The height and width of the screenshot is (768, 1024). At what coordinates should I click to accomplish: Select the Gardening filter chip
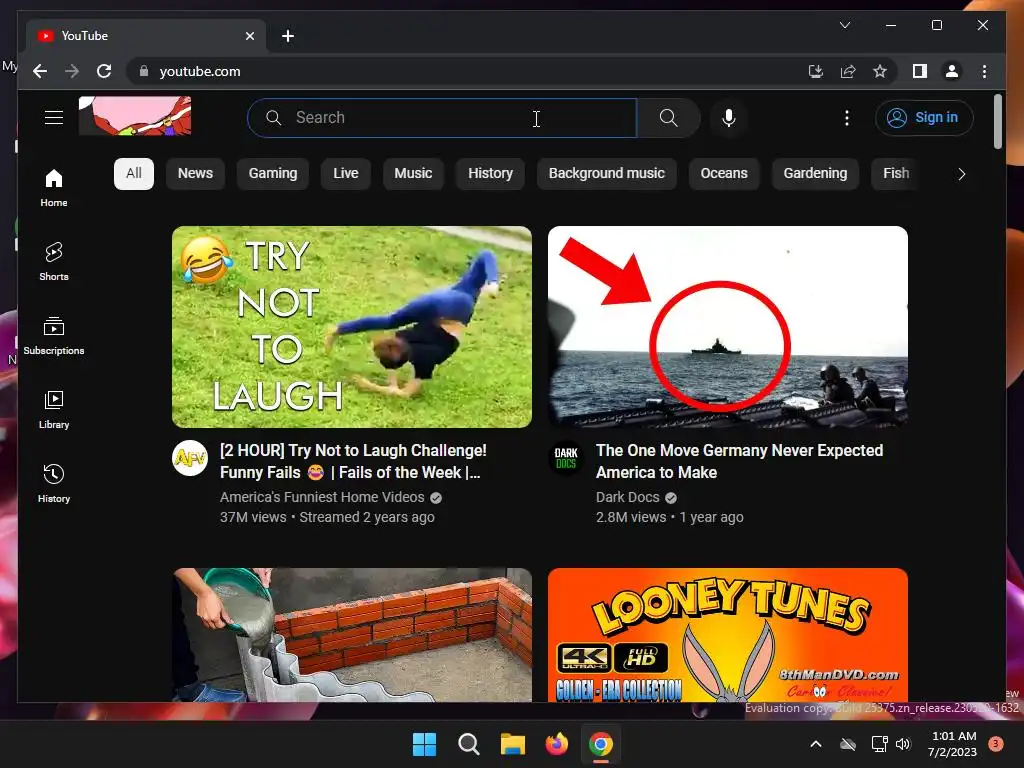coord(815,174)
